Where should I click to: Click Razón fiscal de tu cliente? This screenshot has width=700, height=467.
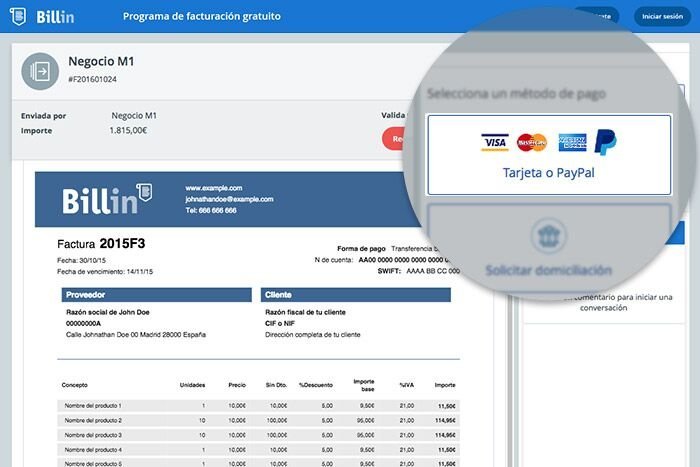tap(305, 312)
